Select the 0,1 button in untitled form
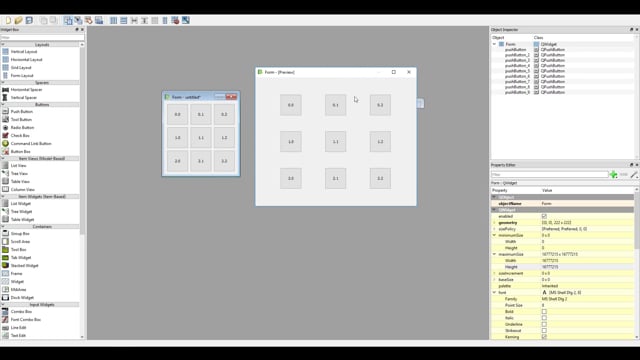This screenshot has width=640, height=360. point(201,114)
